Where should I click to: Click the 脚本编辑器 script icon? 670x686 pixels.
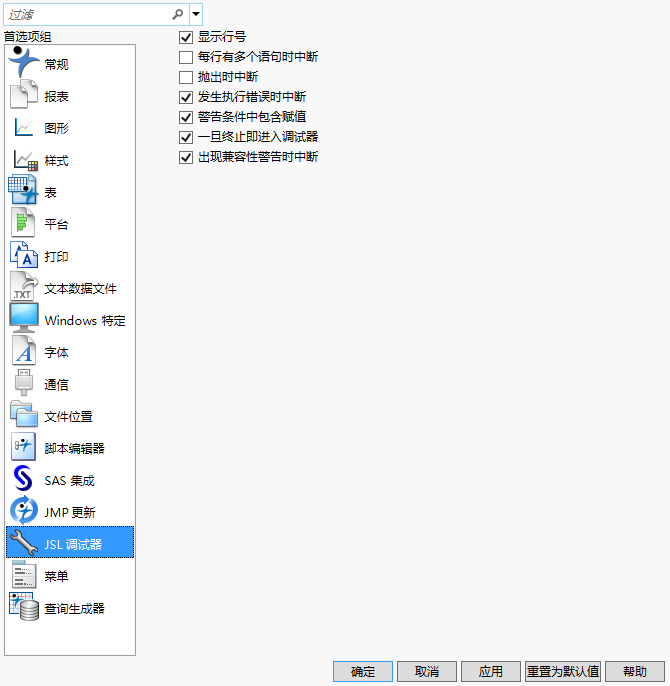click(23, 446)
